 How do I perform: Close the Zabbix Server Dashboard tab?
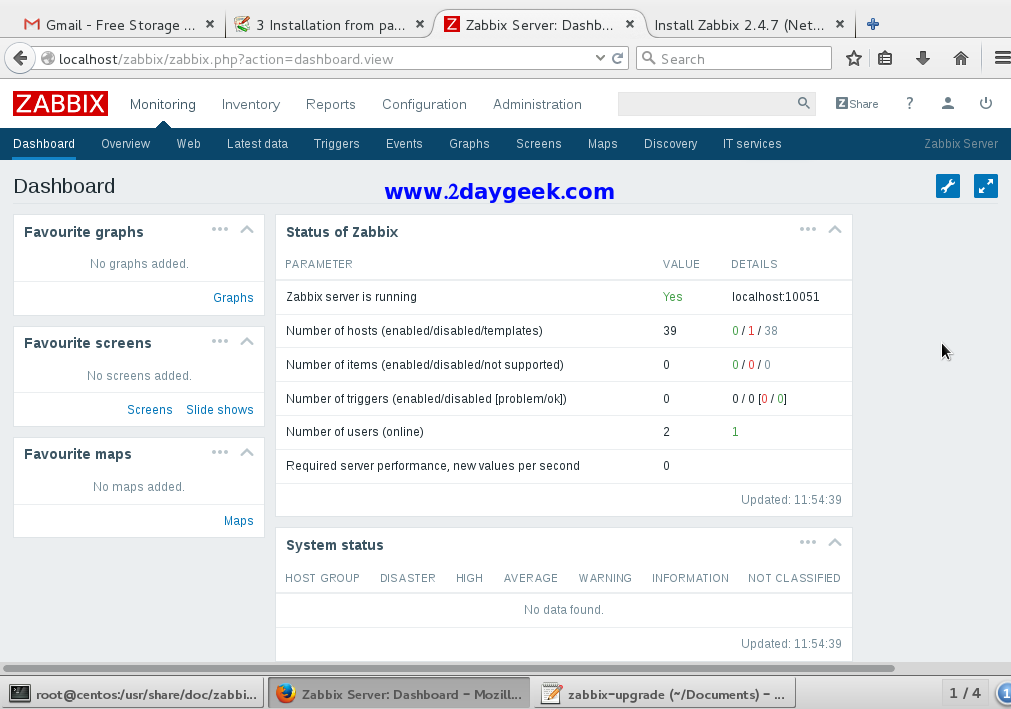[x=630, y=24]
